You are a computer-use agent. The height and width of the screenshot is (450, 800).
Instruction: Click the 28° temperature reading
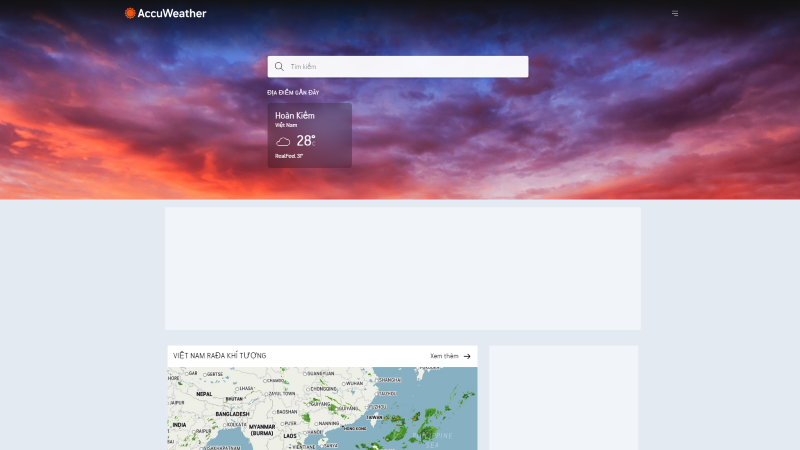[x=306, y=141]
